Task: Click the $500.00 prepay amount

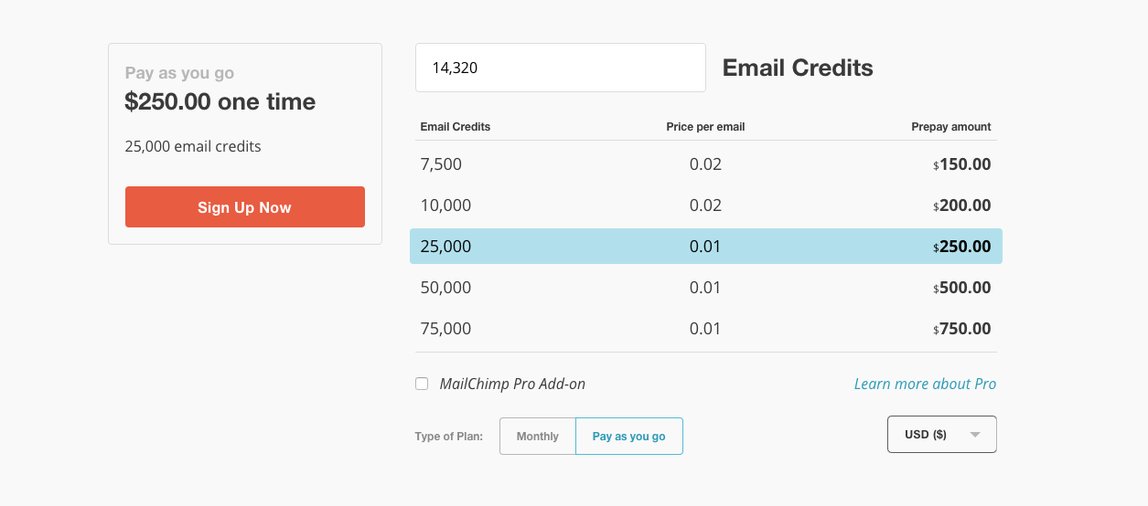Action: pyautogui.click(x=962, y=287)
